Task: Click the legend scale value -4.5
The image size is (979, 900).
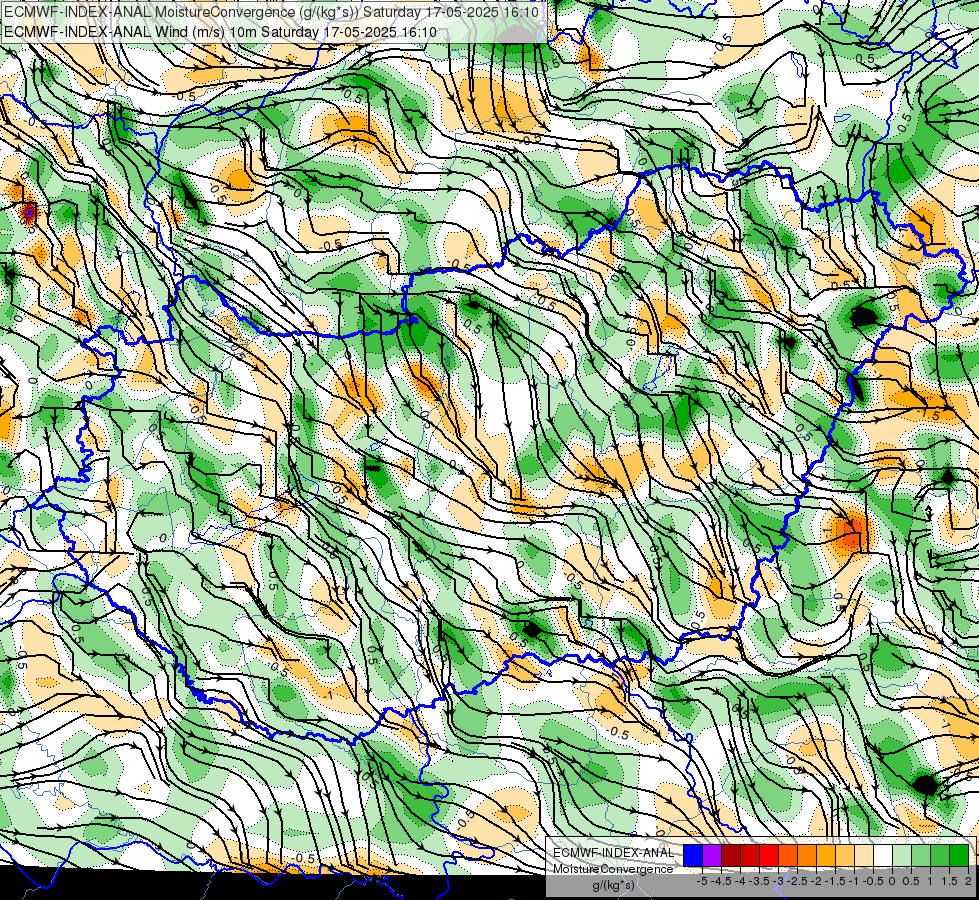Action: (x=721, y=881)
